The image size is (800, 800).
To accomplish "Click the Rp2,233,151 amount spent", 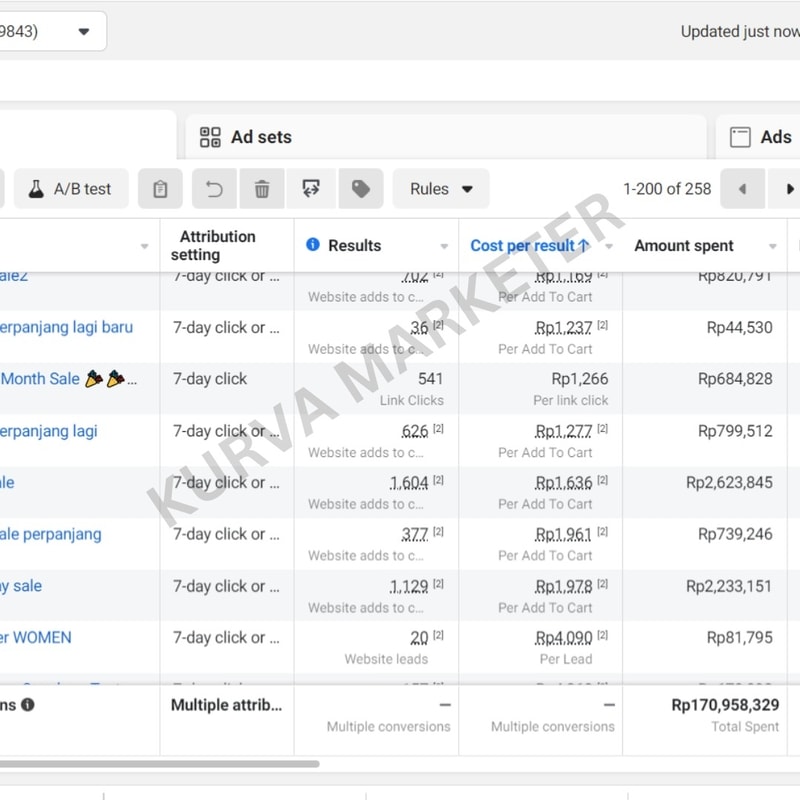I will [729, 586].
